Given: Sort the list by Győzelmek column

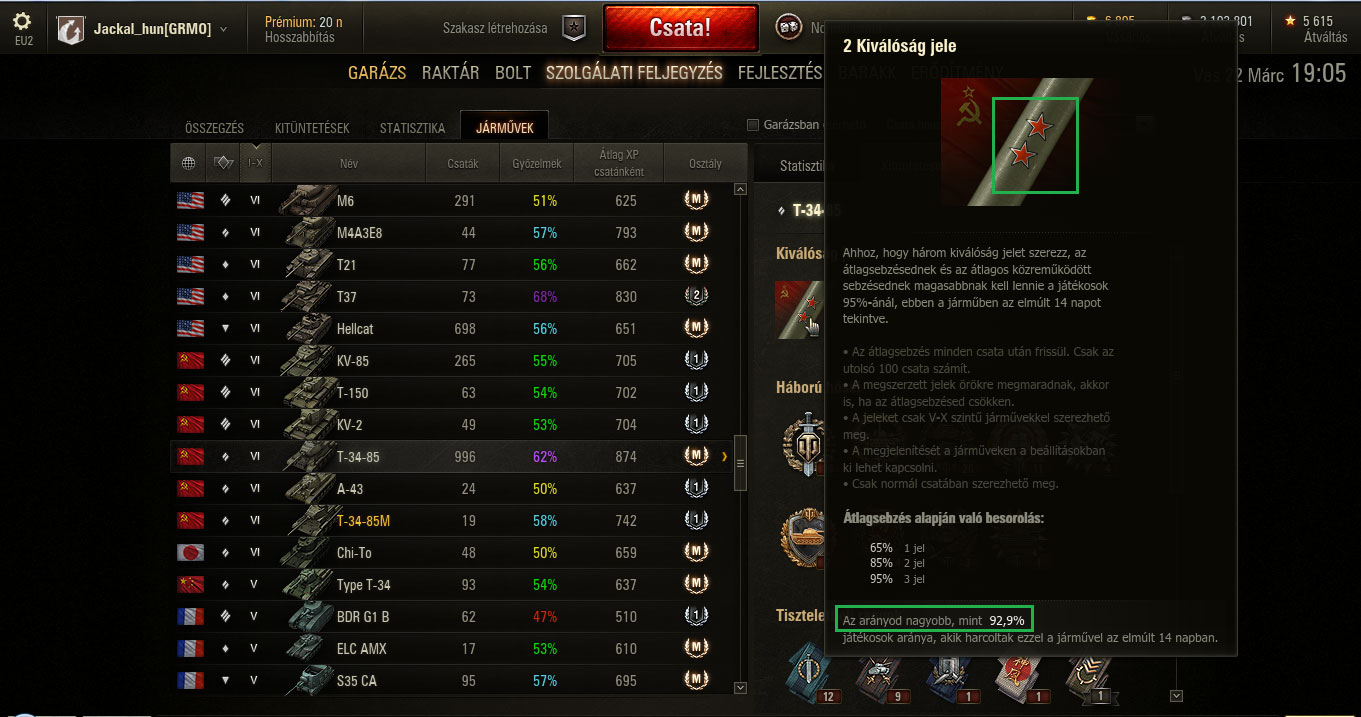Looking at the screenshot, I should click(x=537, y=163).
